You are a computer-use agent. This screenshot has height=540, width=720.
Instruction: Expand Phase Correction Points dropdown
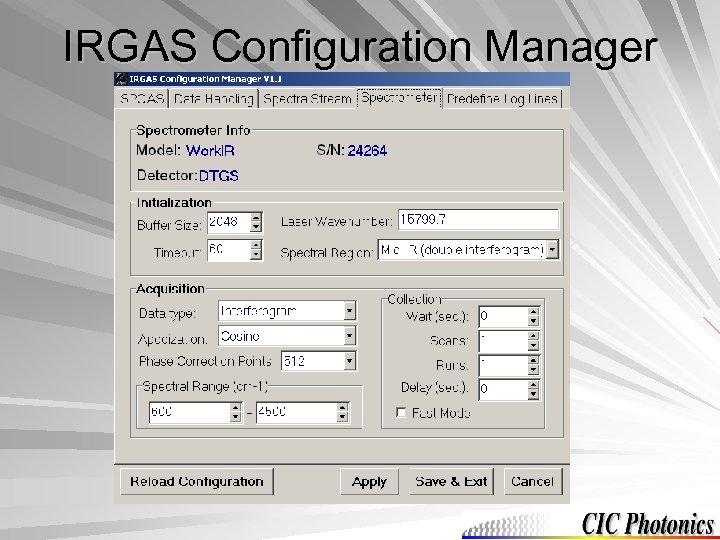(349, 361)
